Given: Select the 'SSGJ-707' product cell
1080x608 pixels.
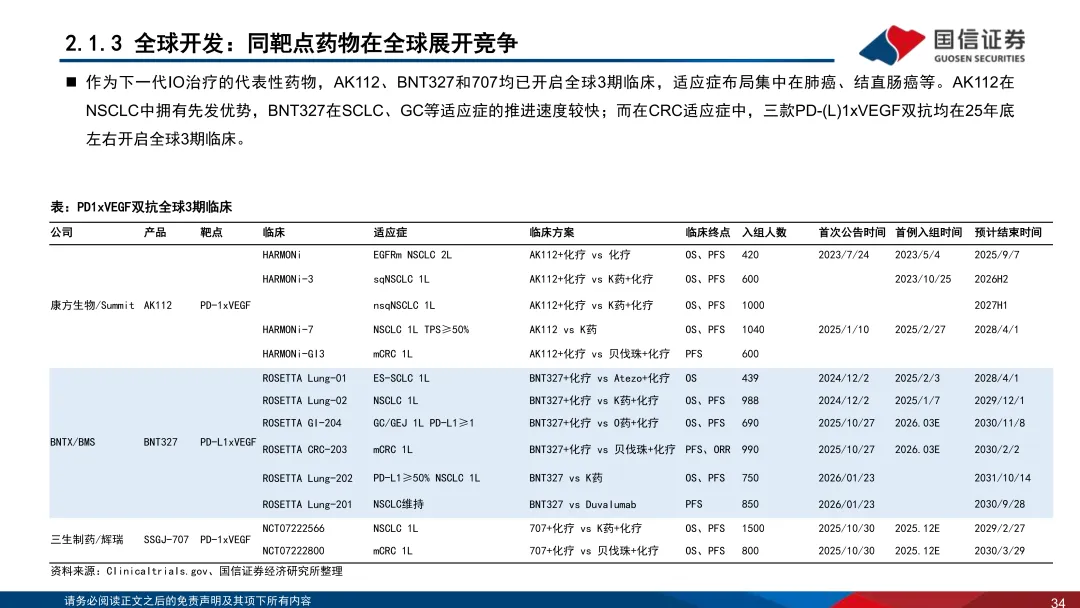Looking at the screenshot, I should coord(166,539).
